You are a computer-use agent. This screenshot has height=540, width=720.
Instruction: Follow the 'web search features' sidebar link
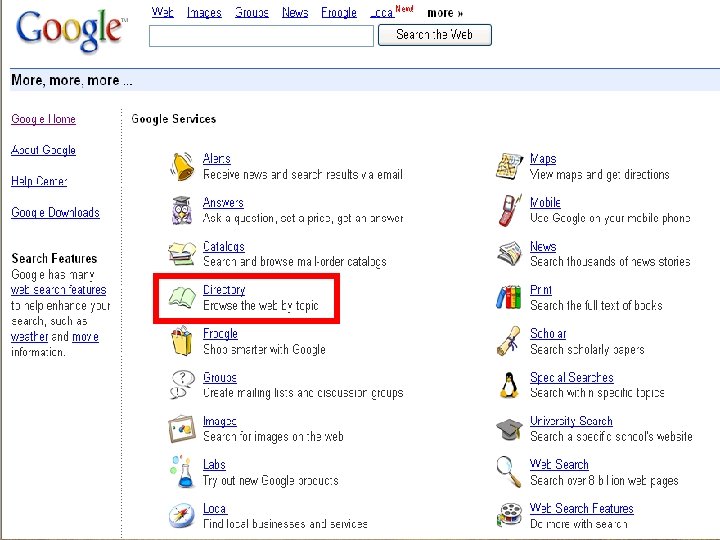tap(58, 290)
